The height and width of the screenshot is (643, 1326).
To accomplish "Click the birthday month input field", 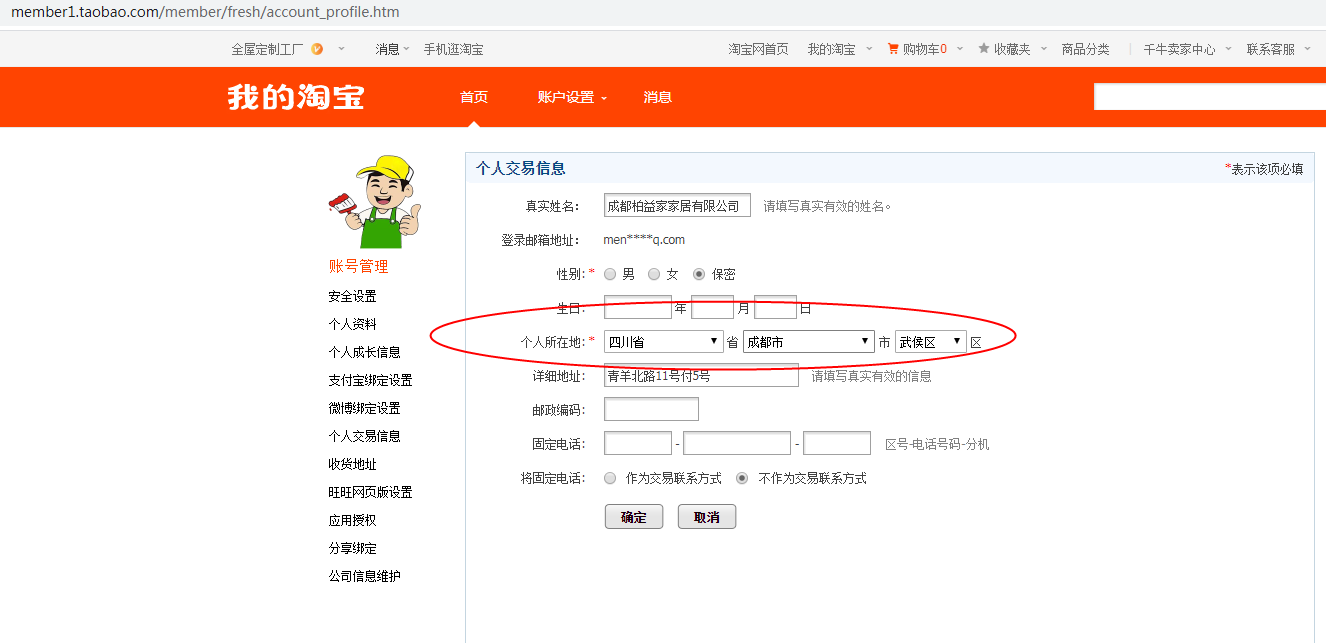I will tap(712, 308).
